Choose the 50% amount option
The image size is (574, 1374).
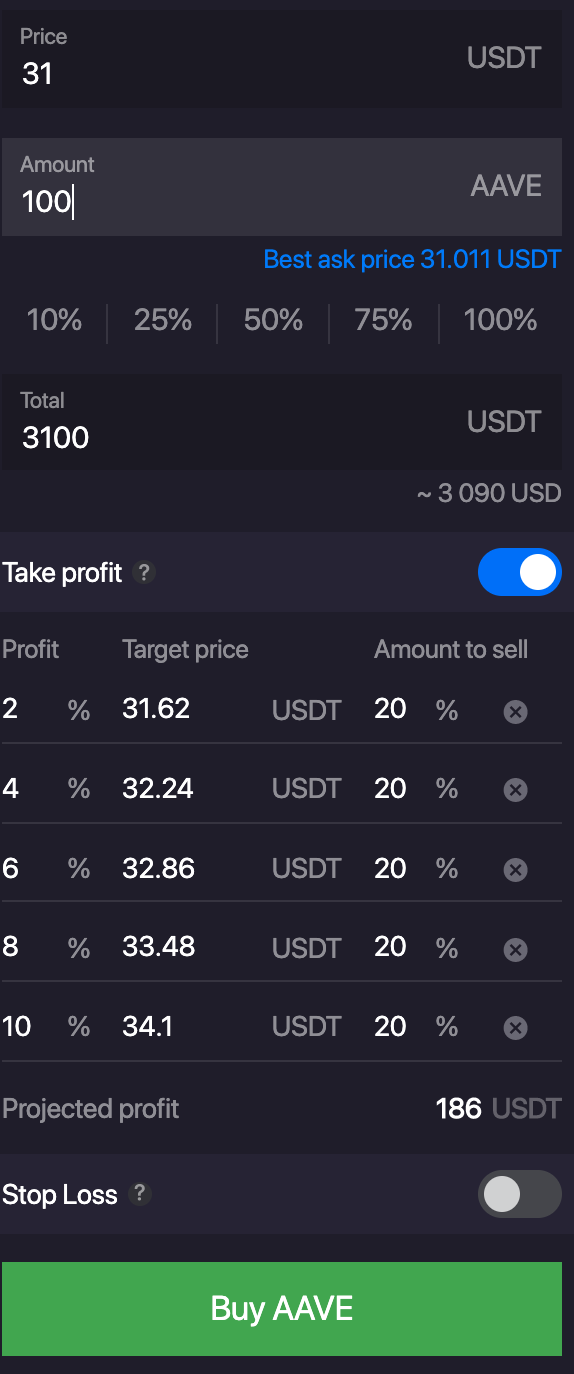273,320
